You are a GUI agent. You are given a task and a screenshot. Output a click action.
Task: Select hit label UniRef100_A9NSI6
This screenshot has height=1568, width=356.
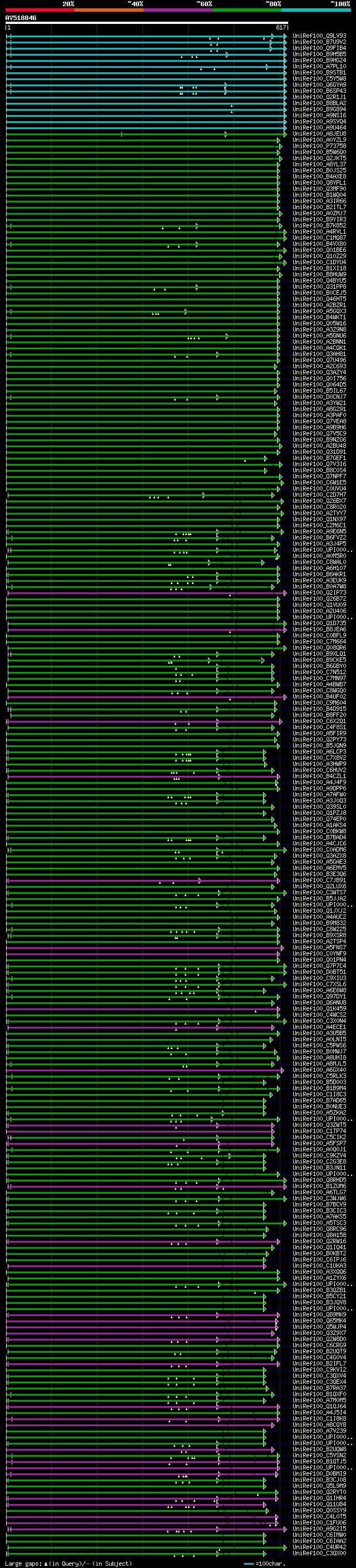point(319,115)
